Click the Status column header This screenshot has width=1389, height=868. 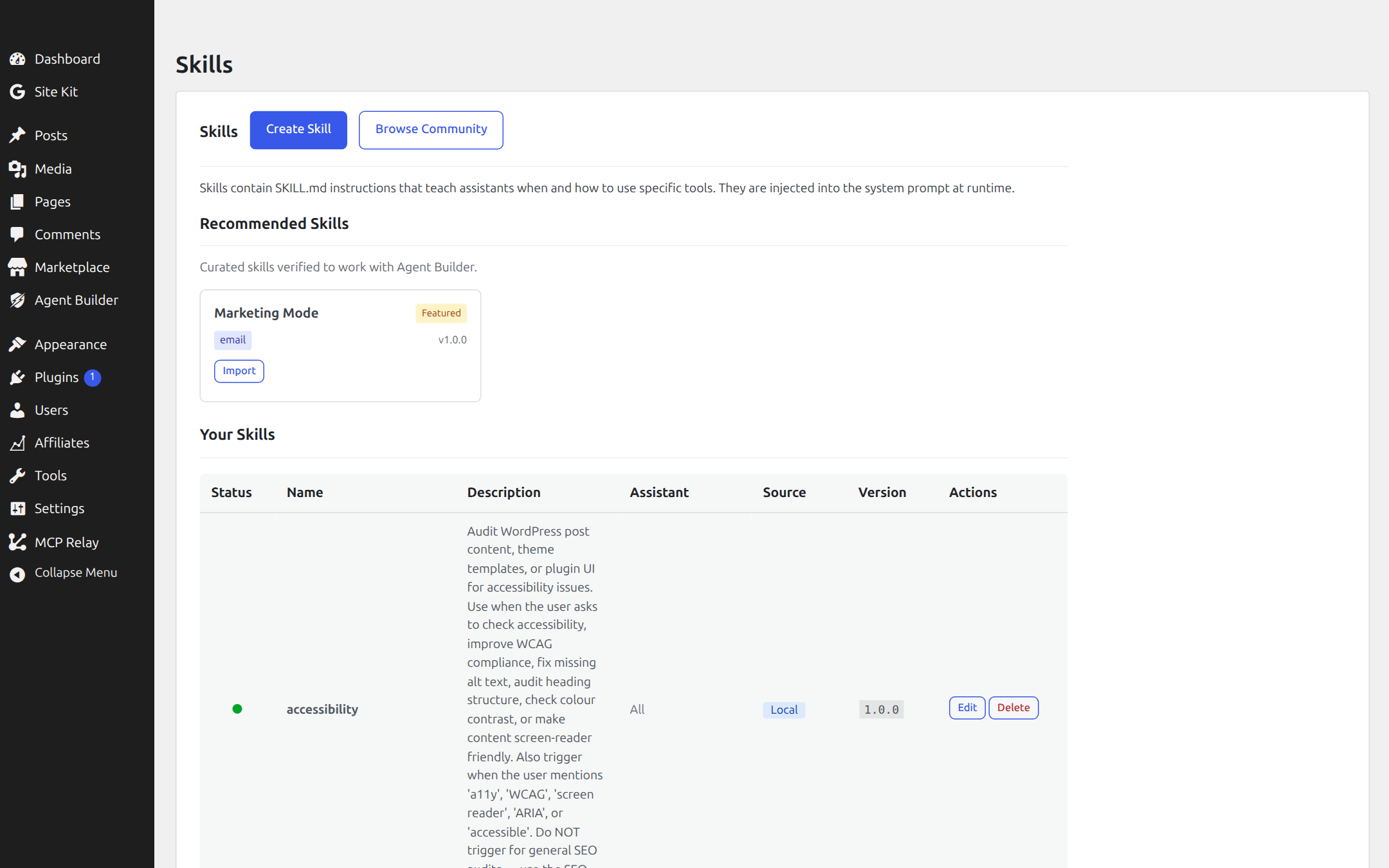tap(232, 493)
